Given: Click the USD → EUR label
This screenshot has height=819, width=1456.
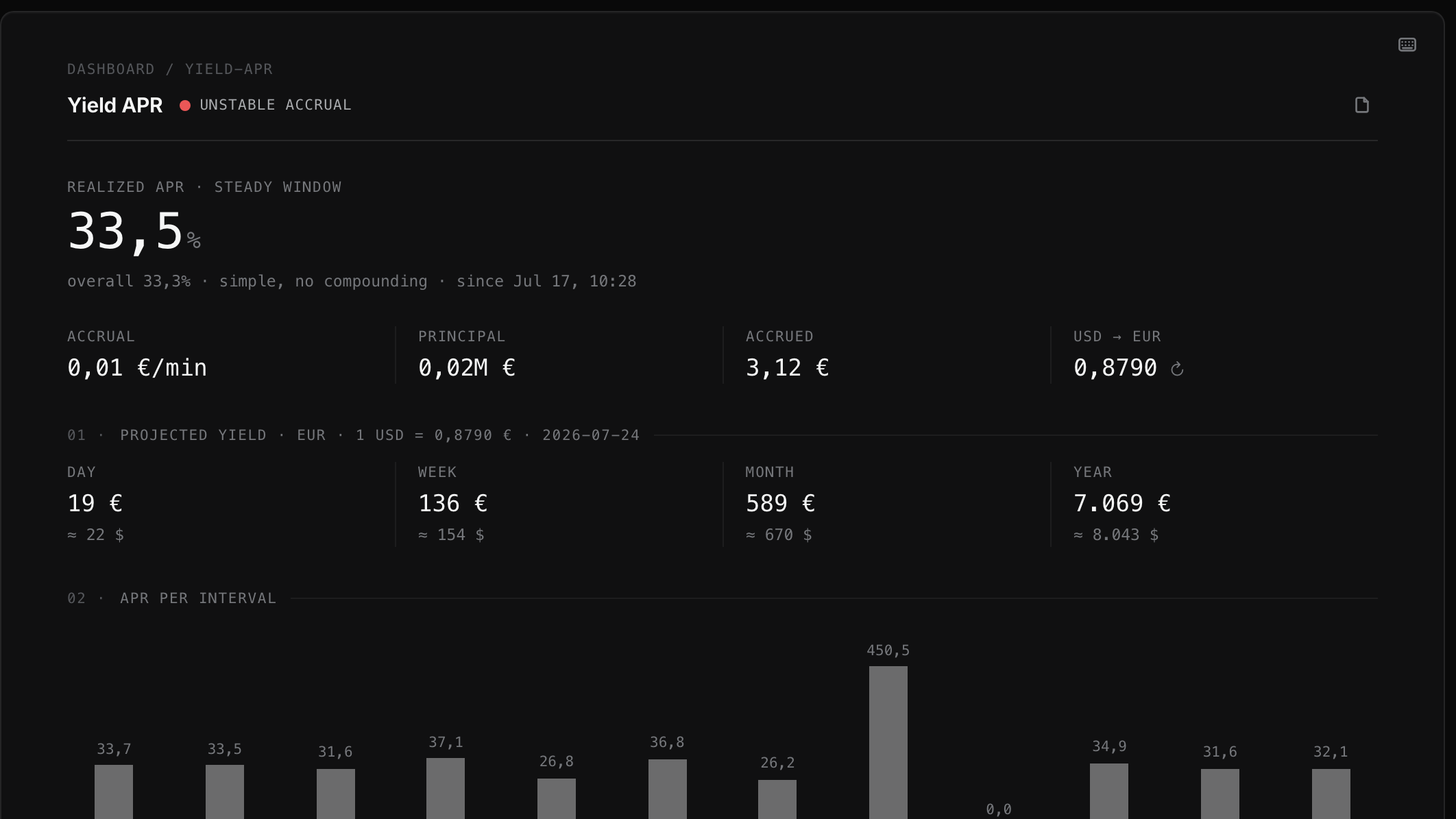Looking at the screenshot, I should coord(1117,337).
